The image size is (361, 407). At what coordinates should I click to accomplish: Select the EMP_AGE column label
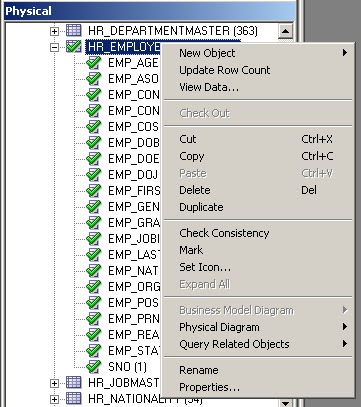coord(133,63)
